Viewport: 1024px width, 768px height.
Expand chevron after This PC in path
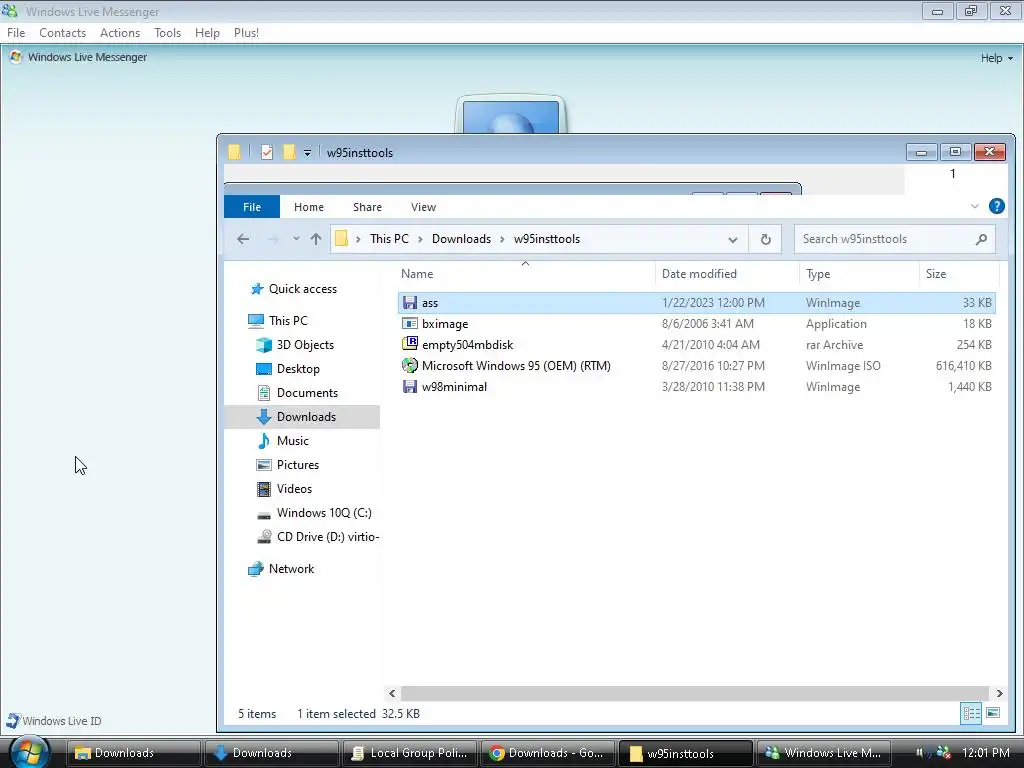(419, 239)
